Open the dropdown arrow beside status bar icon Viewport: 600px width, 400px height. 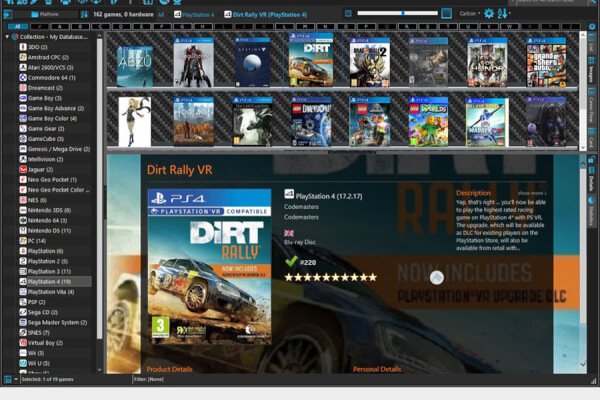click(x=16, y=379)
